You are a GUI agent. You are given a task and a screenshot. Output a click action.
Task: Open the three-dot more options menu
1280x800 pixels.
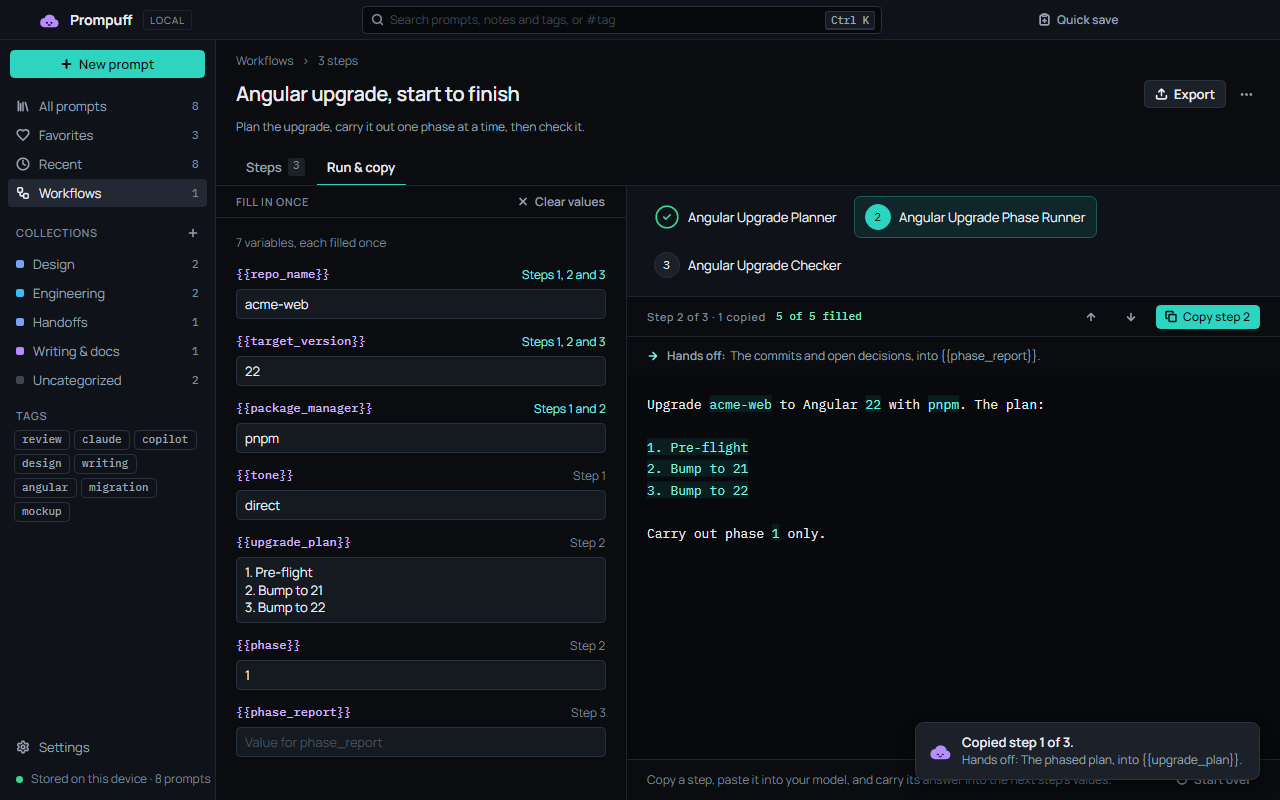[1246, 94]
